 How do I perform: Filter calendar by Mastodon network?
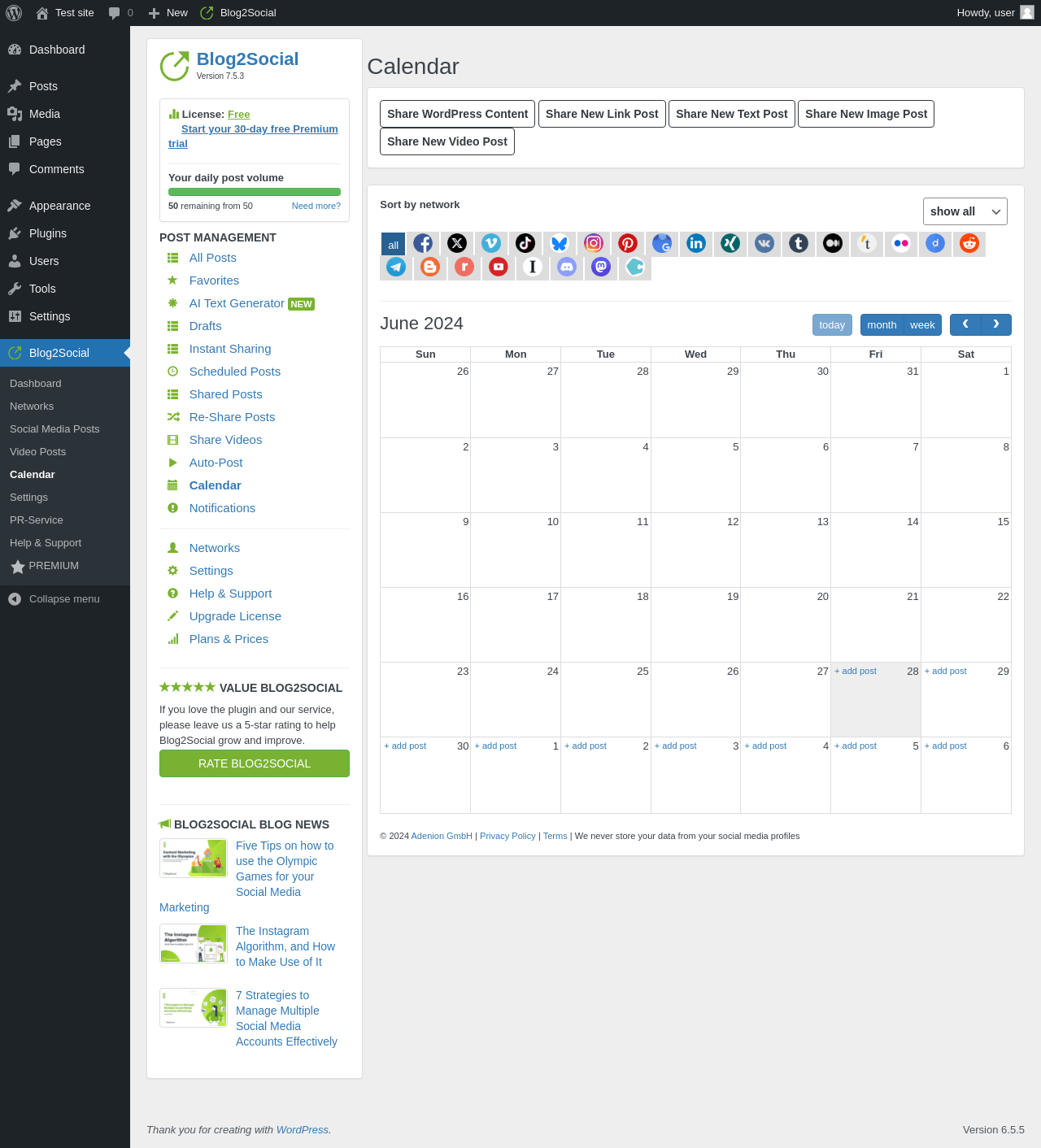coord(601,267)
